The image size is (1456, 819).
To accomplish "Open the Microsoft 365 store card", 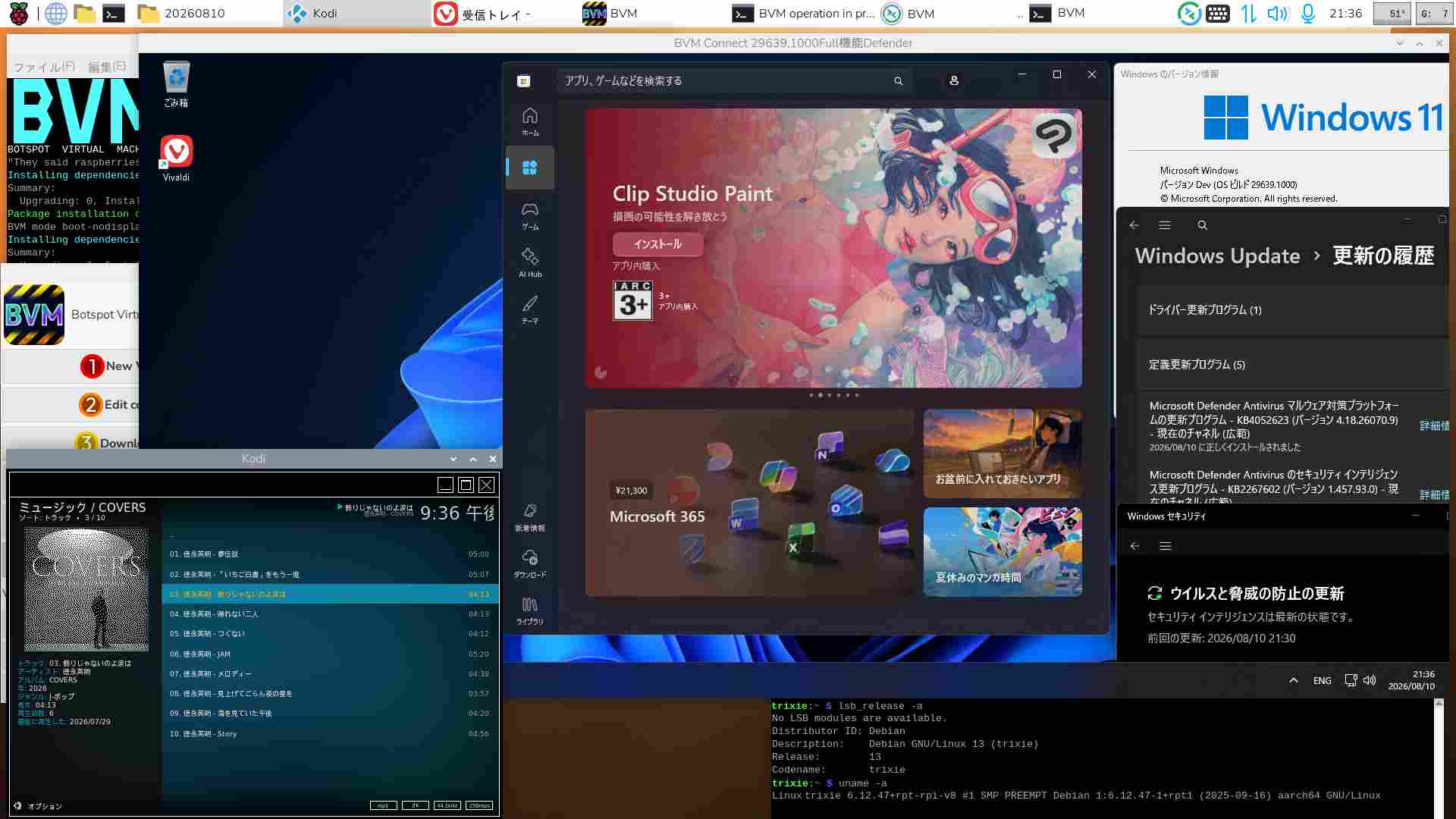I will pos(749,503).
